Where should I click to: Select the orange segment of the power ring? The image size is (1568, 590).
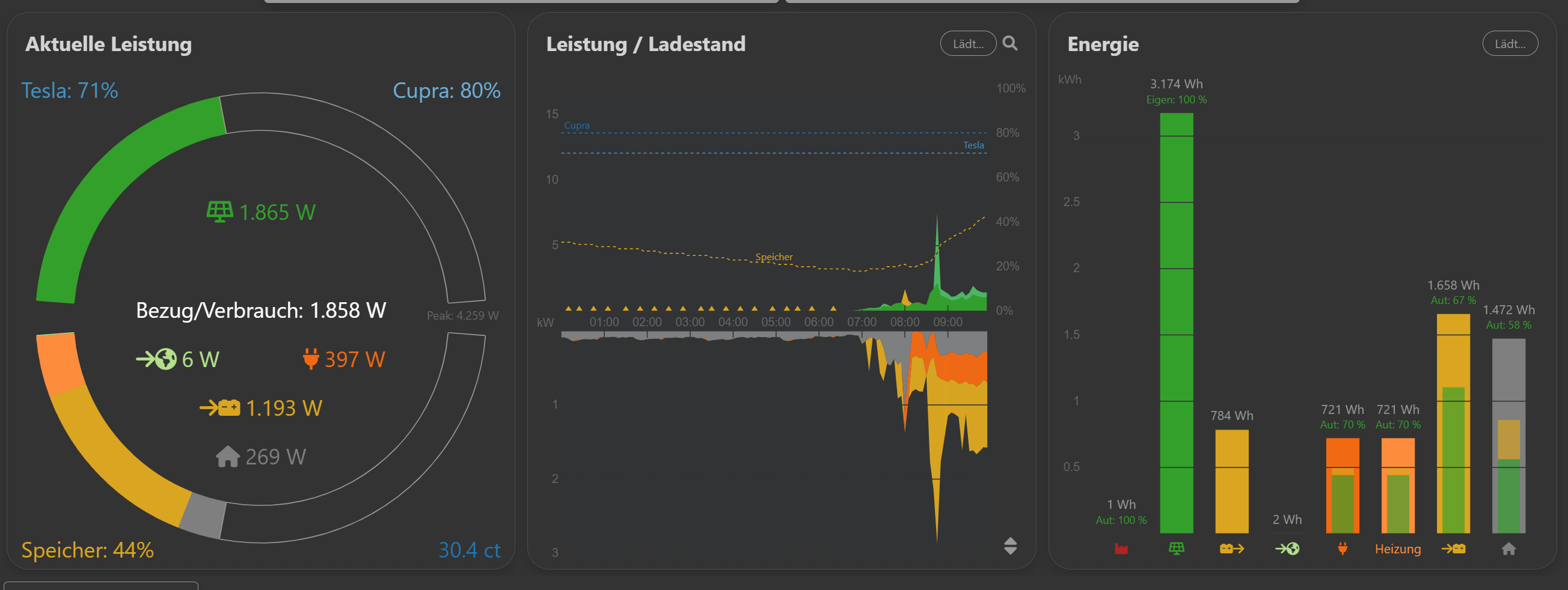[x=60, y=363]
